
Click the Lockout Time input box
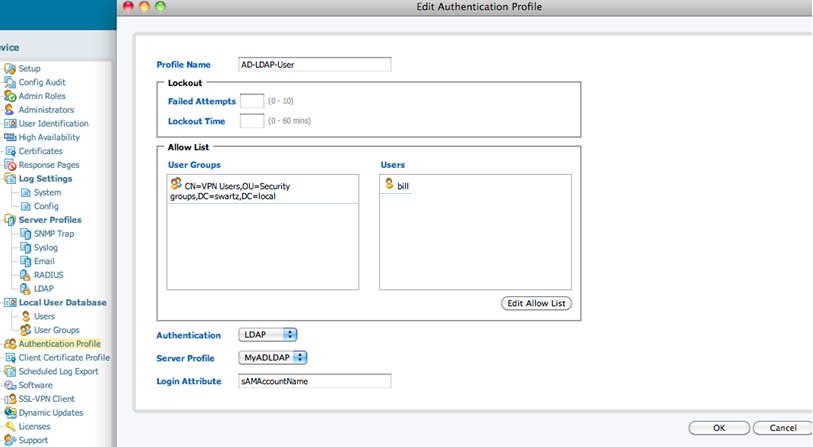point(252,121)
